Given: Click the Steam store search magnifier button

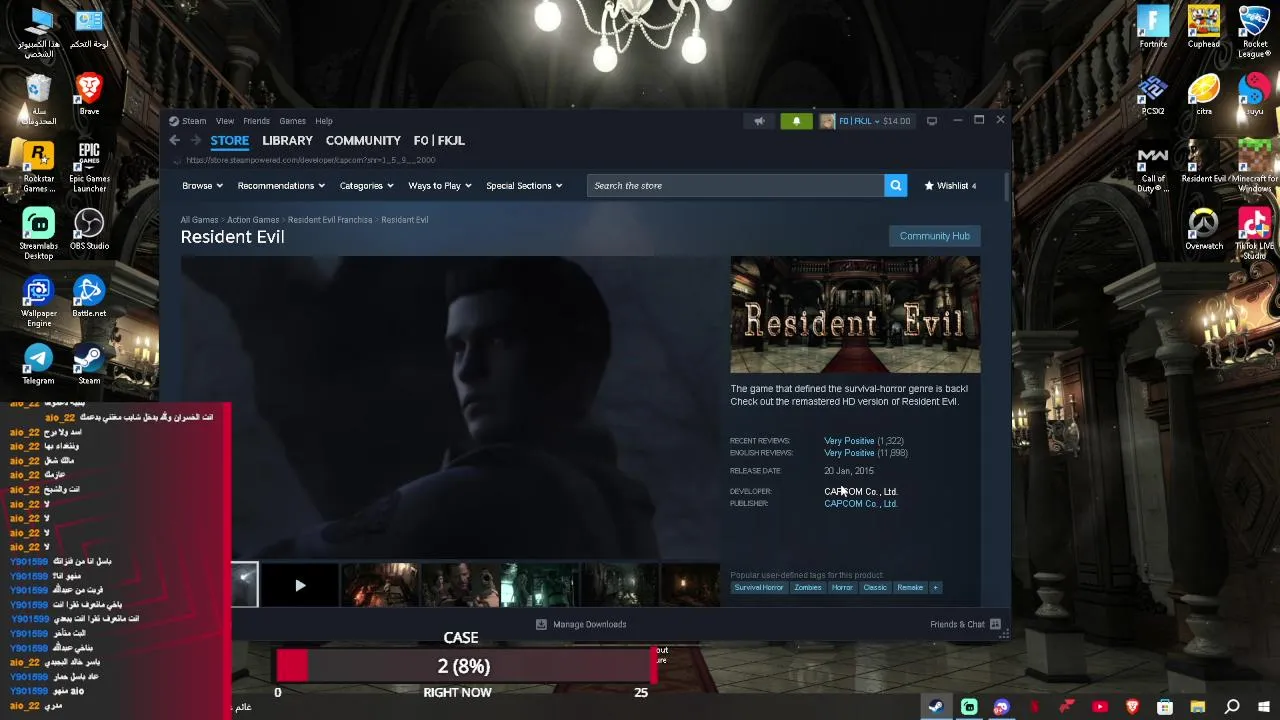Looking at the screenshot, I should pos(895,185).
